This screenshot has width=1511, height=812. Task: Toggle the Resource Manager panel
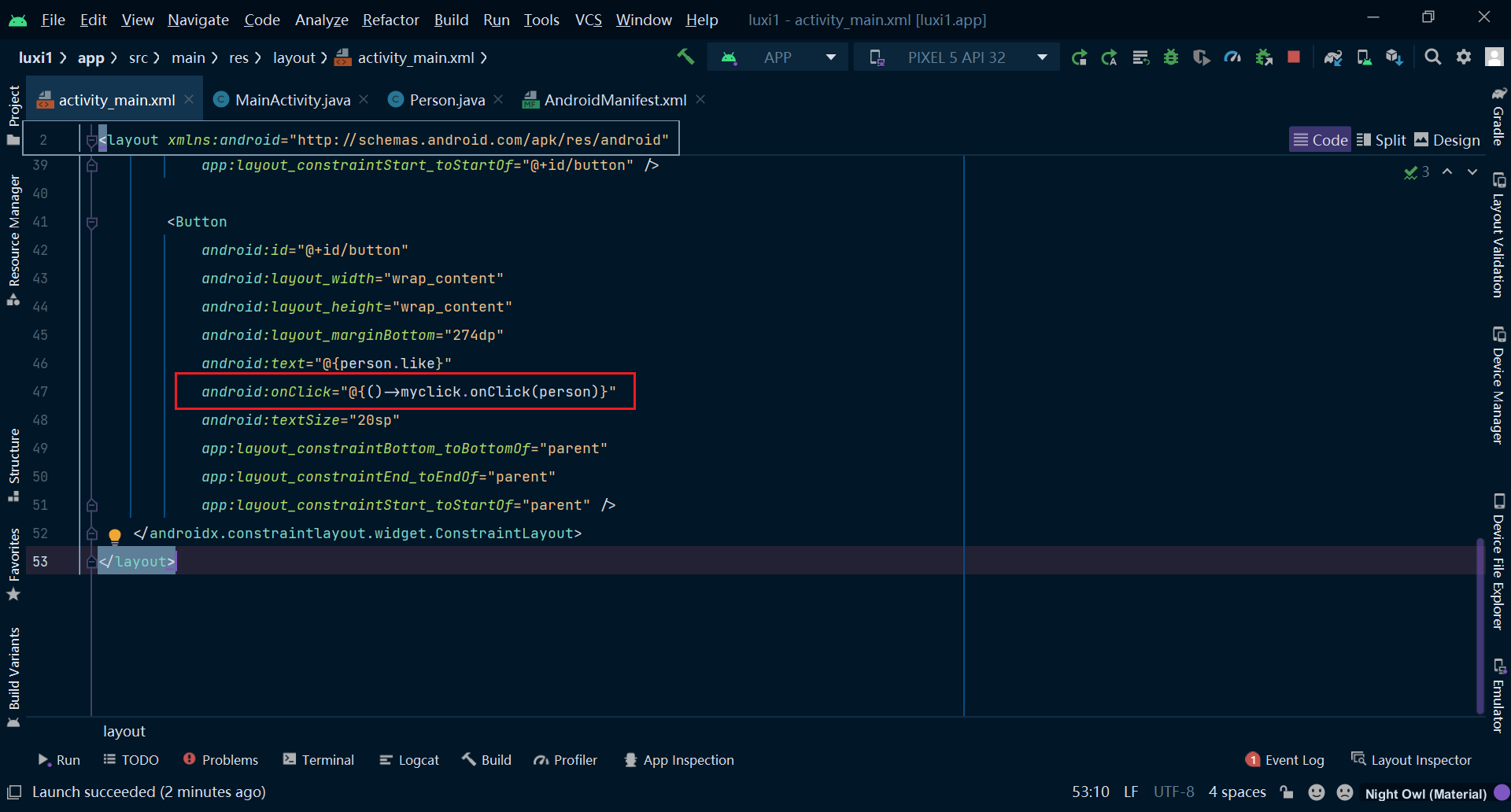click(x=13, y=239)
